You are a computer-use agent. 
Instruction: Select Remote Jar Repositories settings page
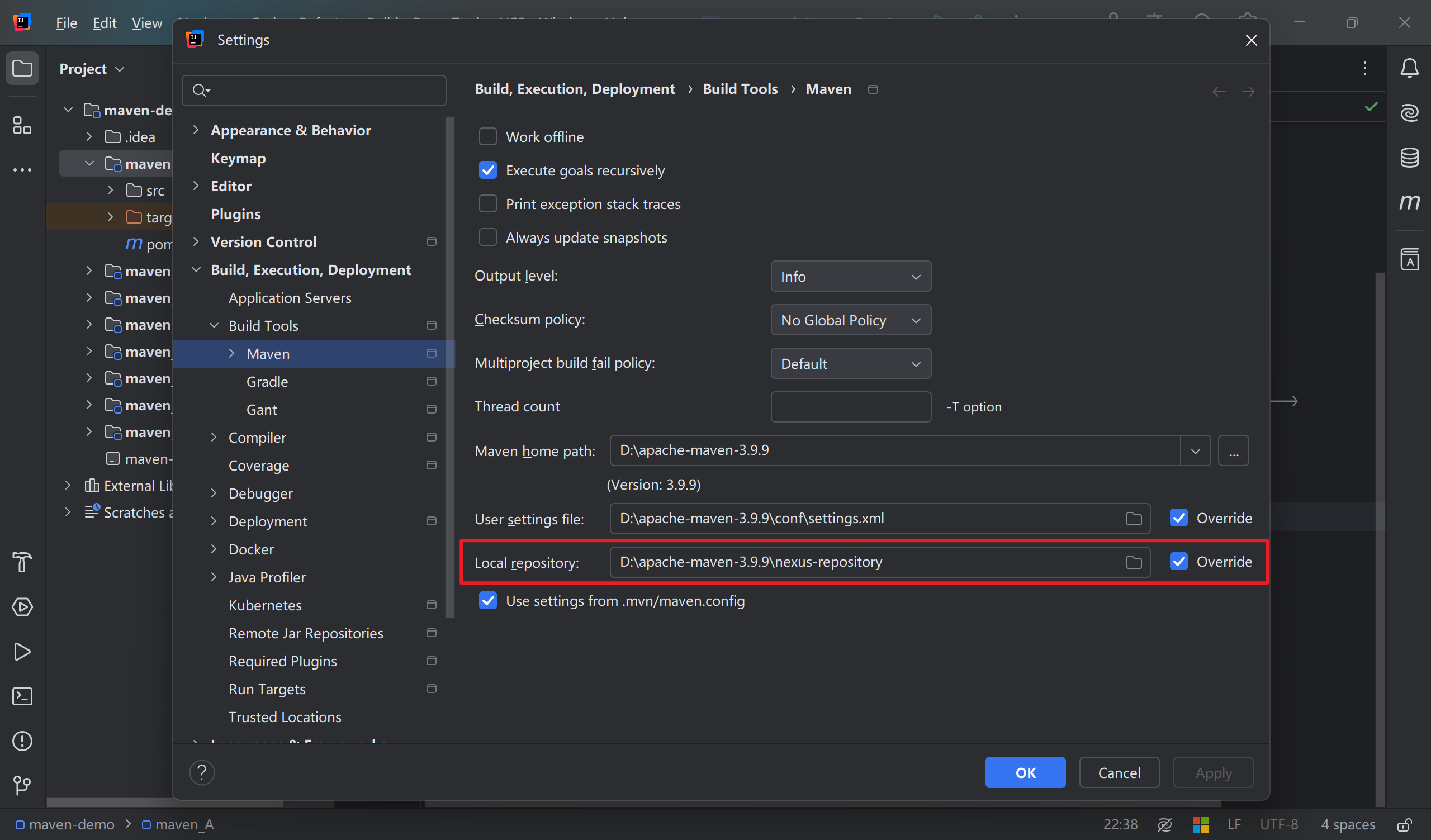click(306, 633)
